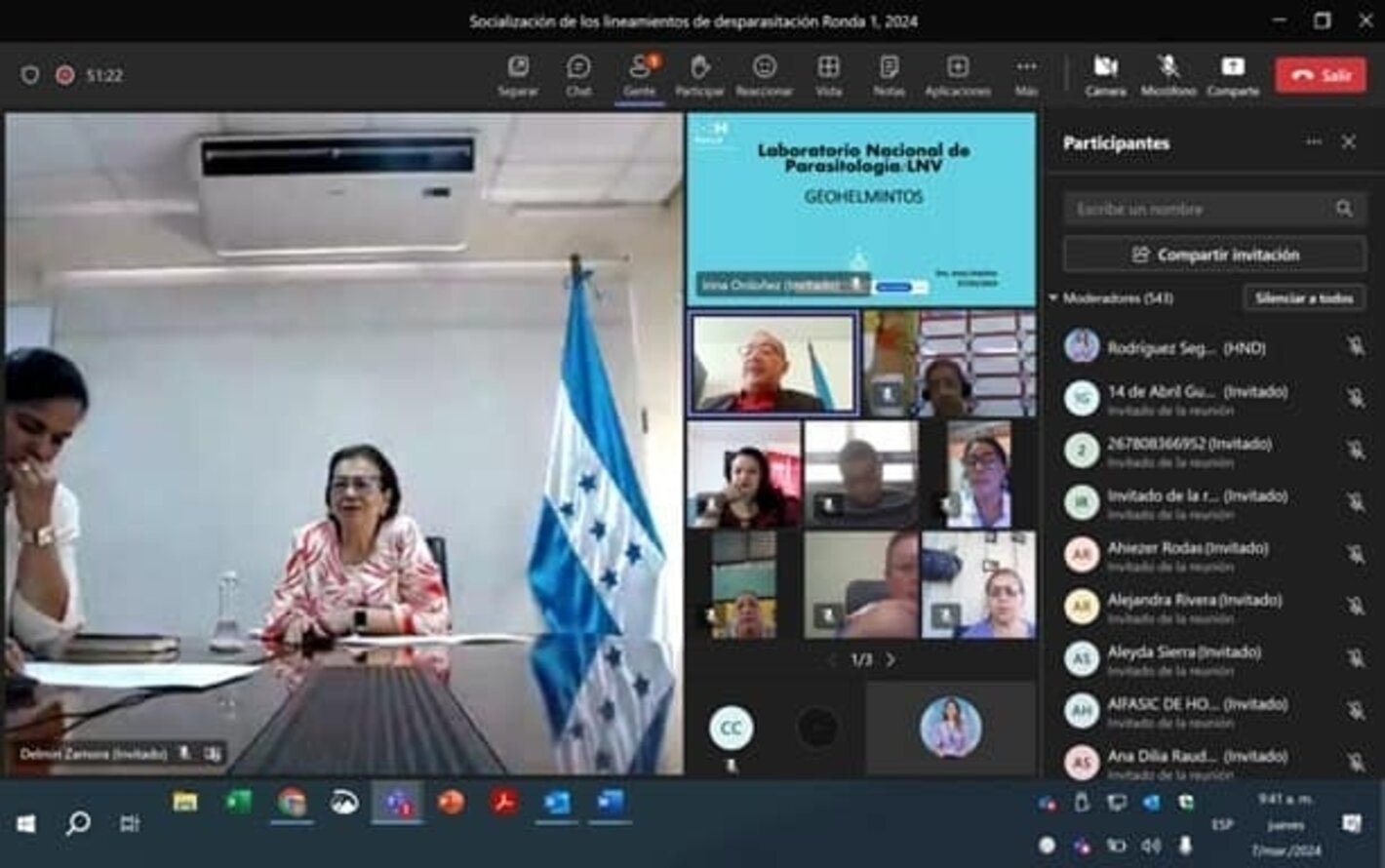Toggle closed captions with the CC button
The image size is (1385, 868).
point(731,727)
